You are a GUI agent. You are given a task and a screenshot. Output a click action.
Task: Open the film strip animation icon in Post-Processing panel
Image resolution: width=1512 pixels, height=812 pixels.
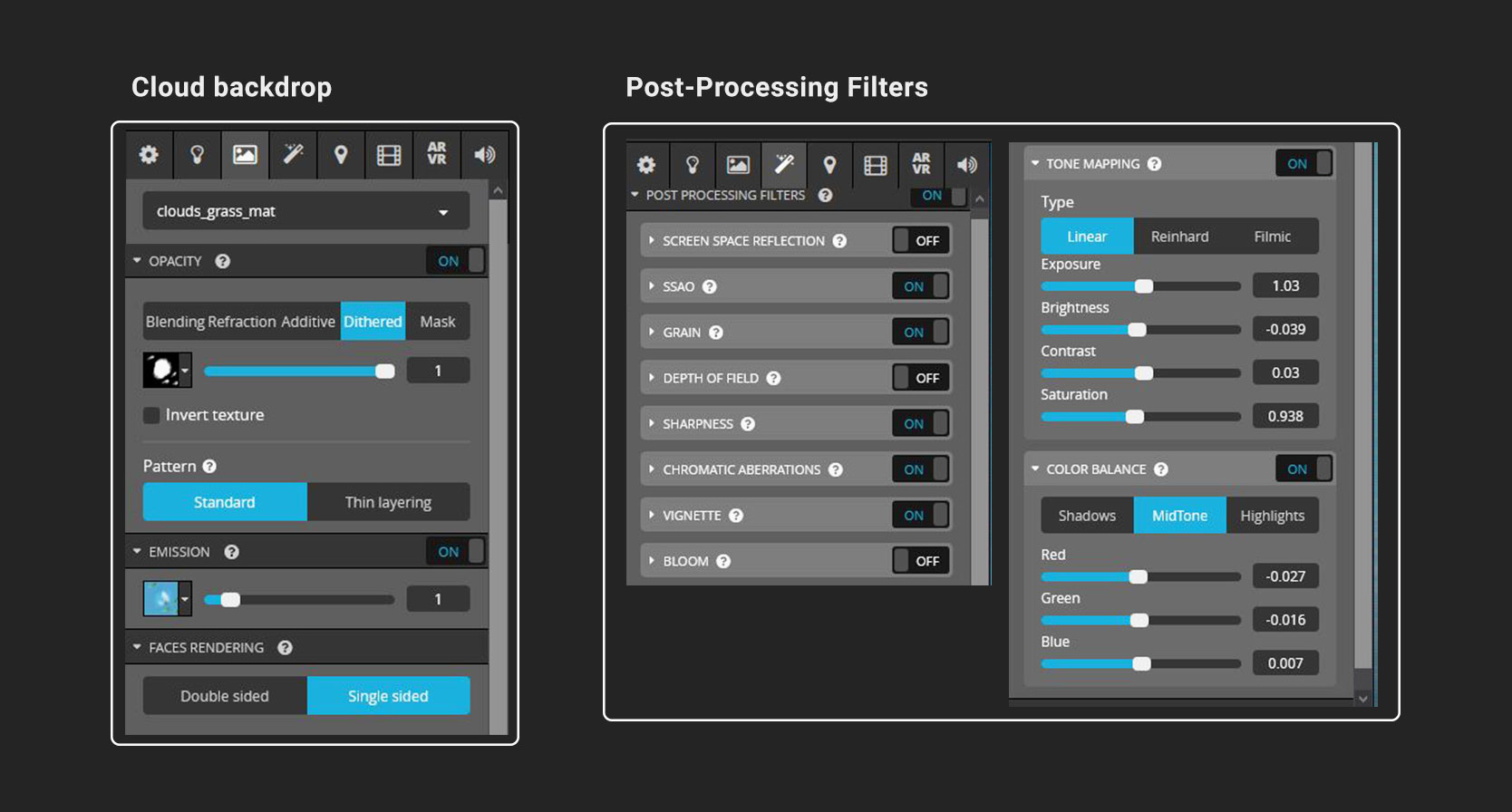[876, 165]
